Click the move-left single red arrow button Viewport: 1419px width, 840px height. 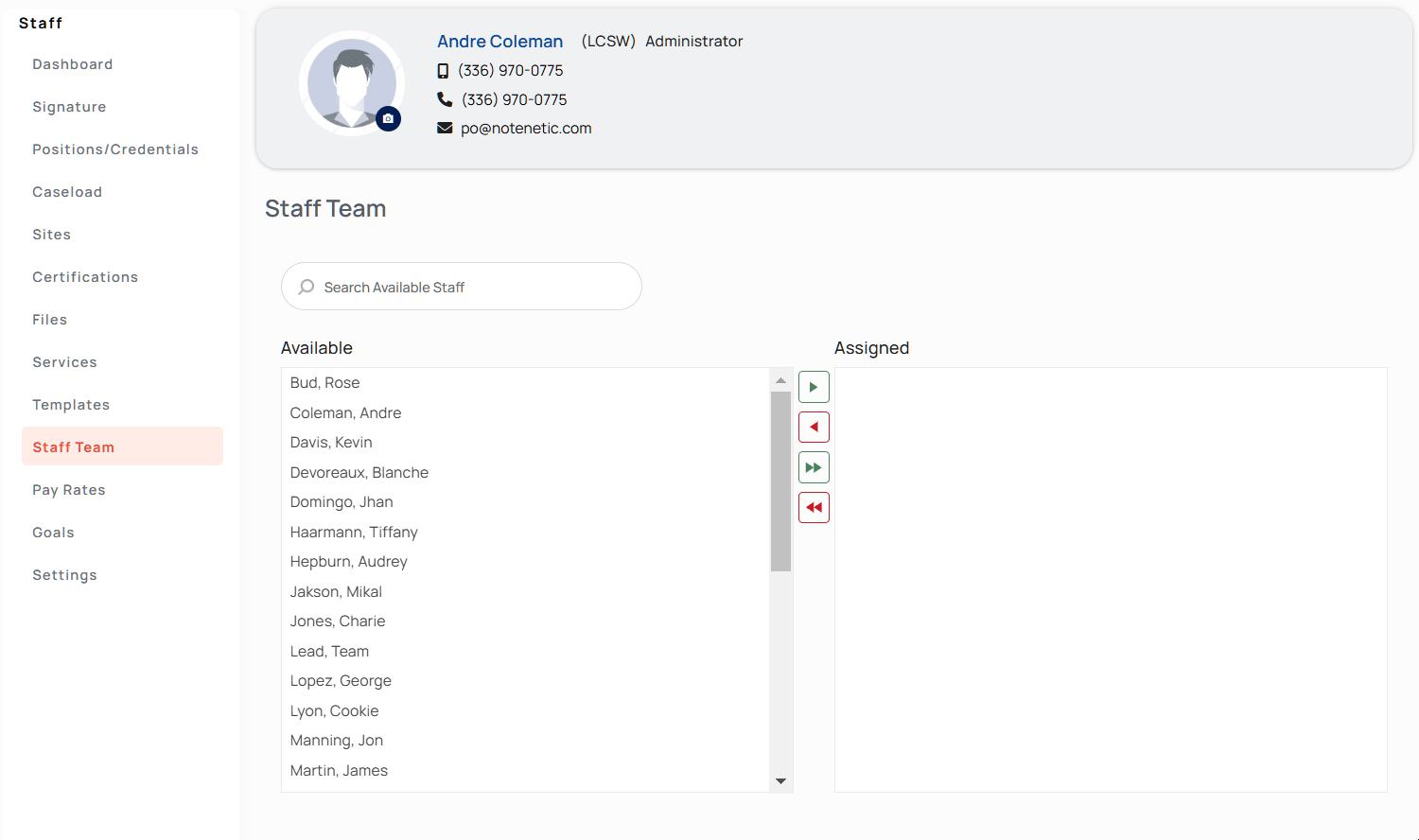[x=814, y=427]
